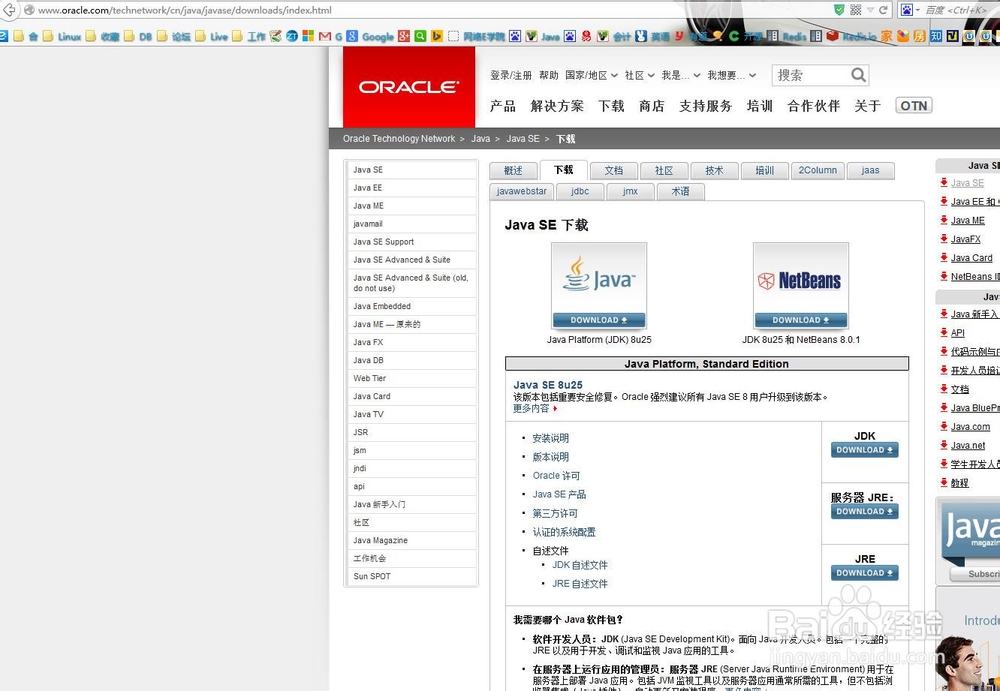
Task: Click the reload page icon in address bar
Action: coord(883,10)
